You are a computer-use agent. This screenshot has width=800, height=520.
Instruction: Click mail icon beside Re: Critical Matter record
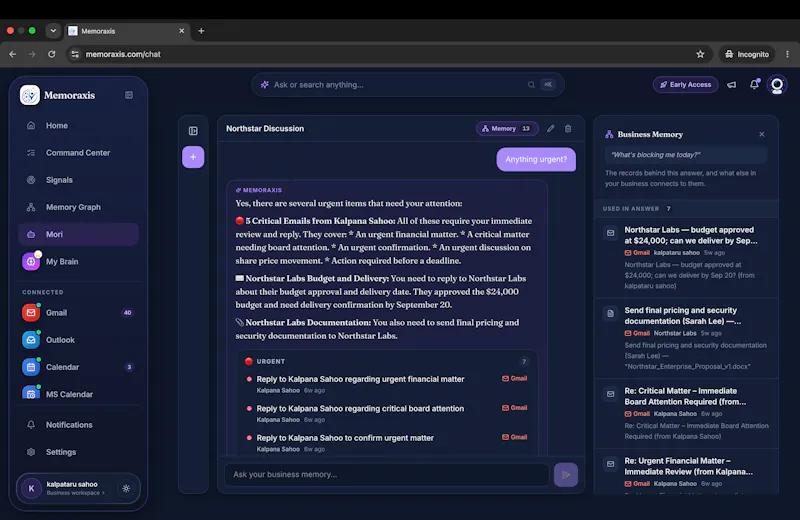click(x=610, y=394)
